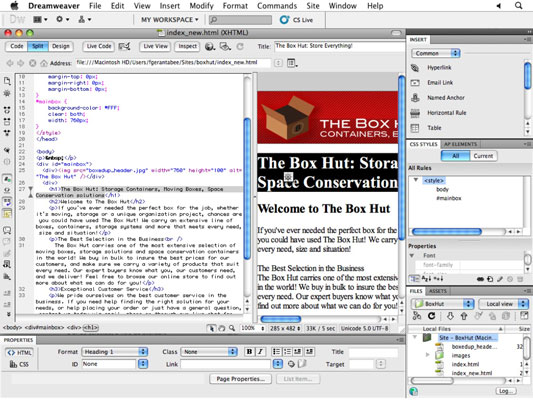
Task: Switch to Design view
Action: click(x=61, y=46)
